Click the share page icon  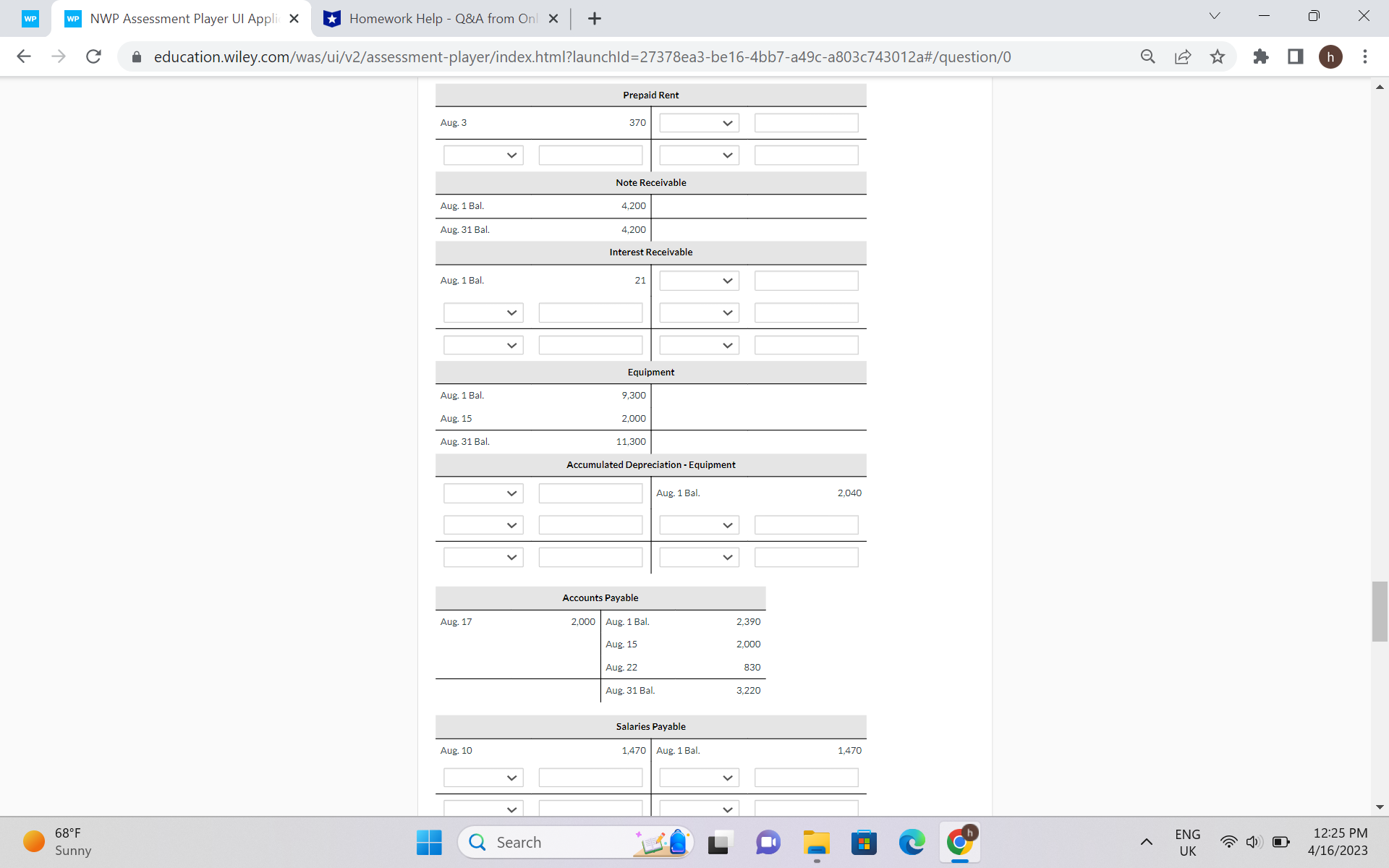pos(1183,56)
